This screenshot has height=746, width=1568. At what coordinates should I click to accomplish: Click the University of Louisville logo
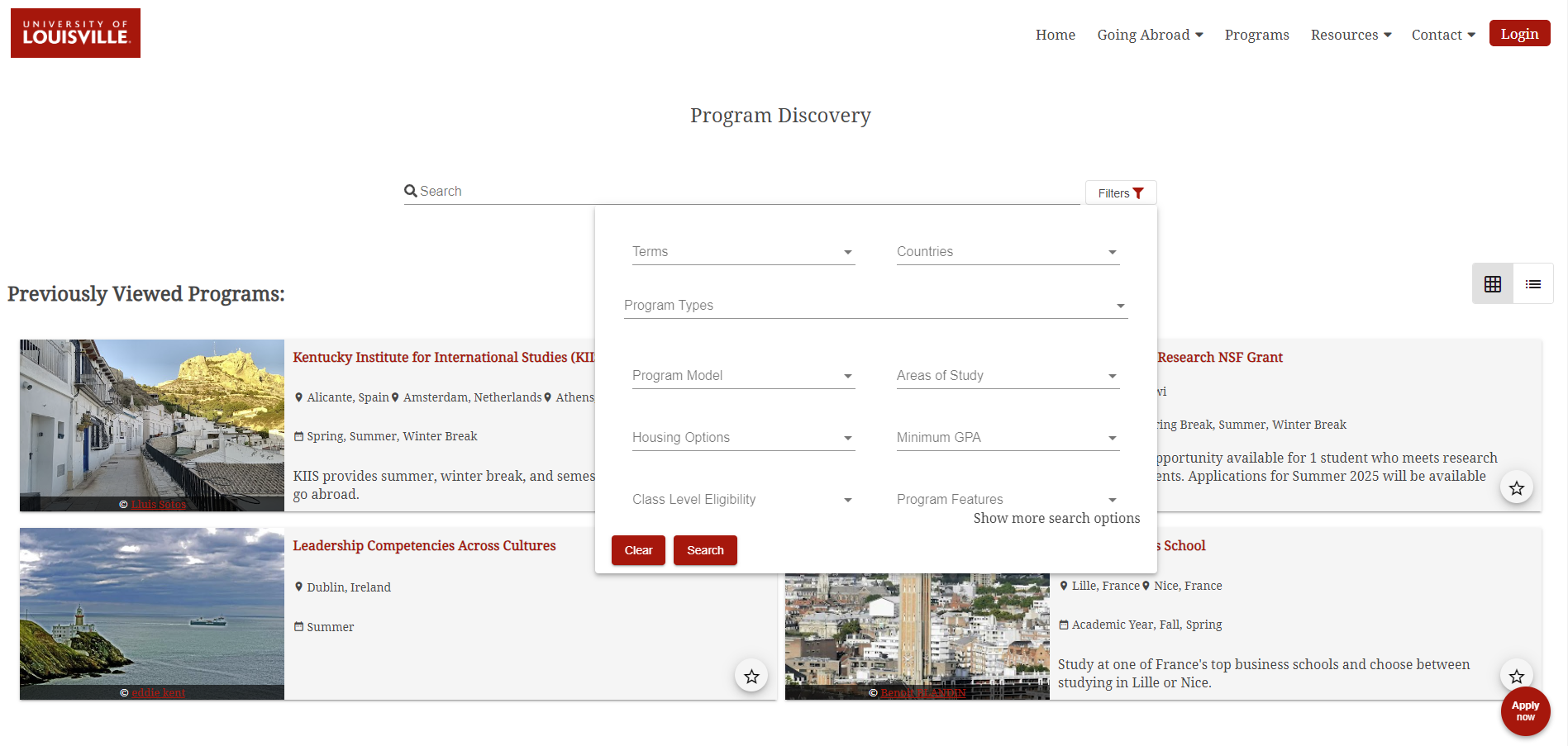(x=75, y=33)
